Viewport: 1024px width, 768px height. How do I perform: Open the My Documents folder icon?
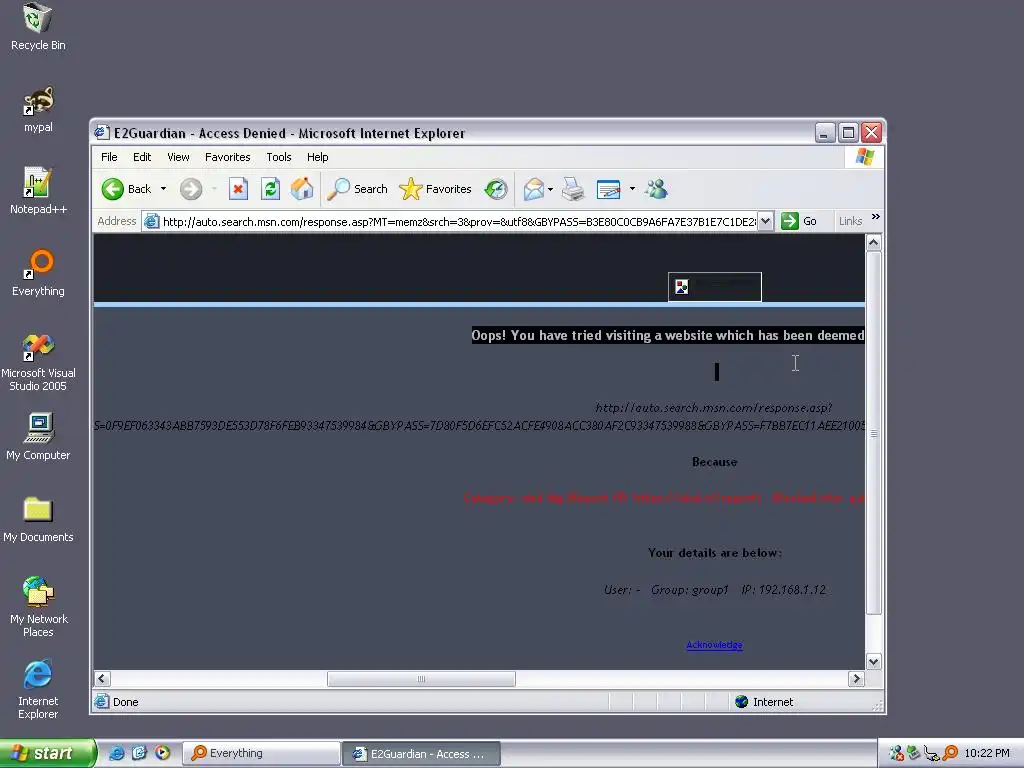[x=38, y=519]
